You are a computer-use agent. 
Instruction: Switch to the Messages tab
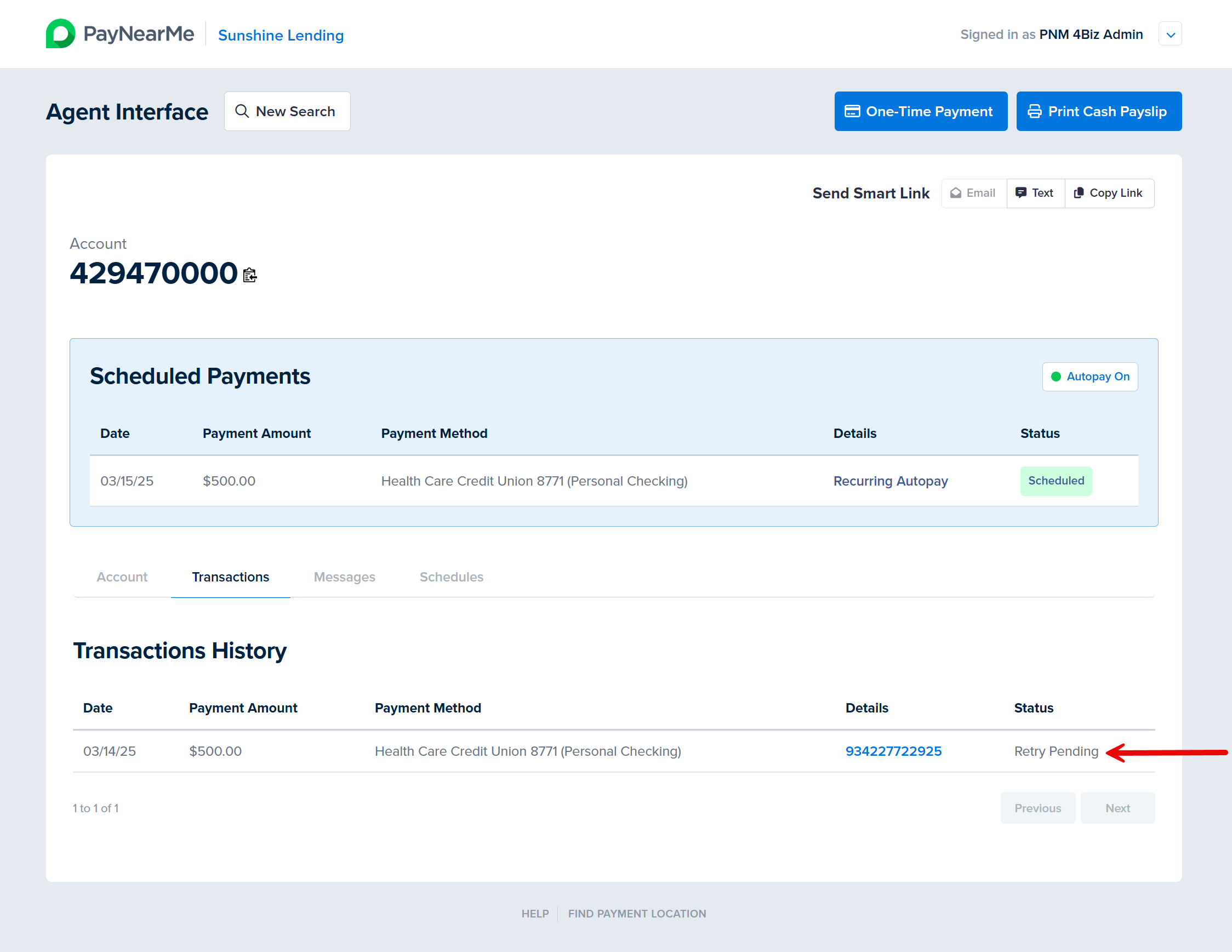click(344, 577)
